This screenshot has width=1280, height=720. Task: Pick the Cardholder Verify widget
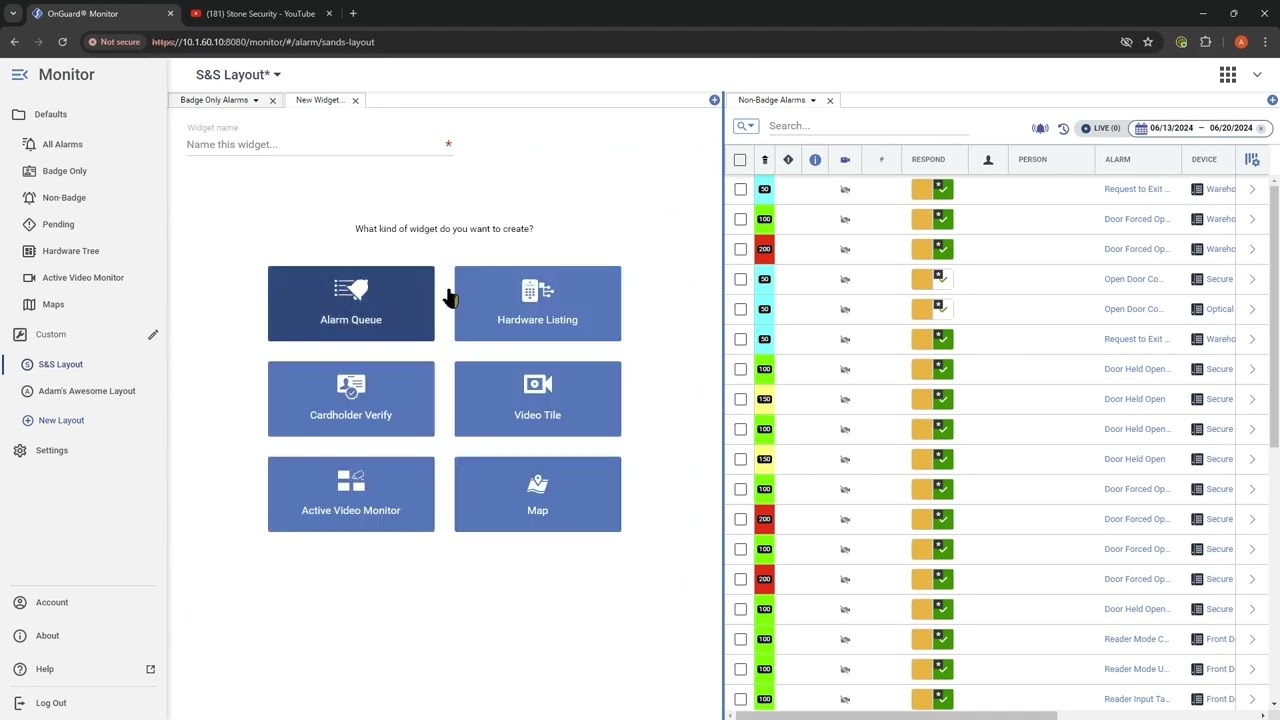[351, 399]
